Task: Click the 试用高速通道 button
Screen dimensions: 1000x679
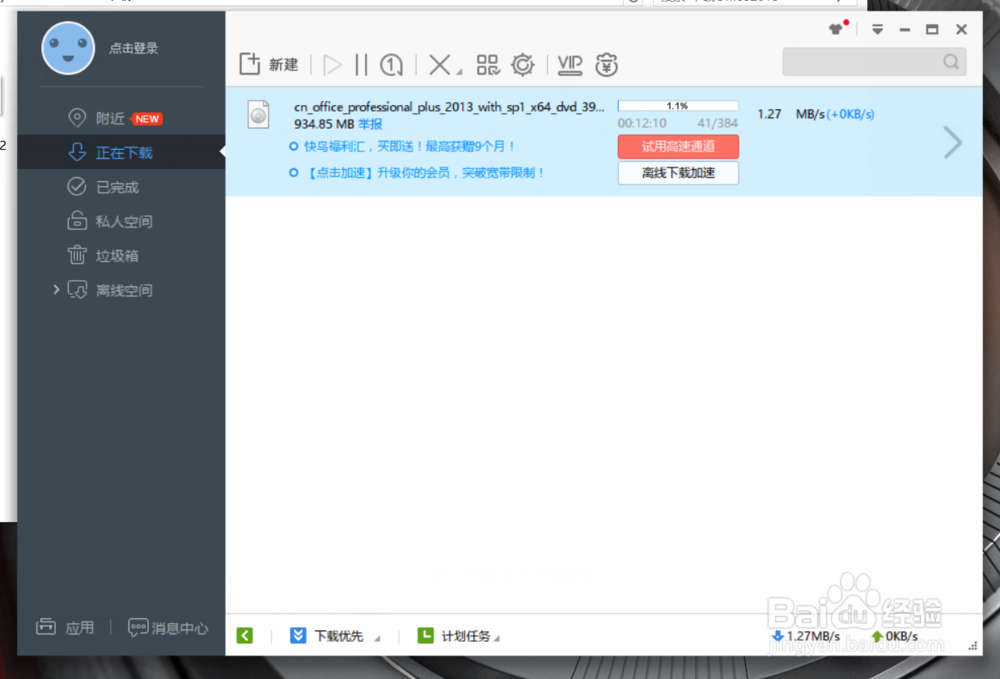Action: pyautogui.click(x=678, y=147)
